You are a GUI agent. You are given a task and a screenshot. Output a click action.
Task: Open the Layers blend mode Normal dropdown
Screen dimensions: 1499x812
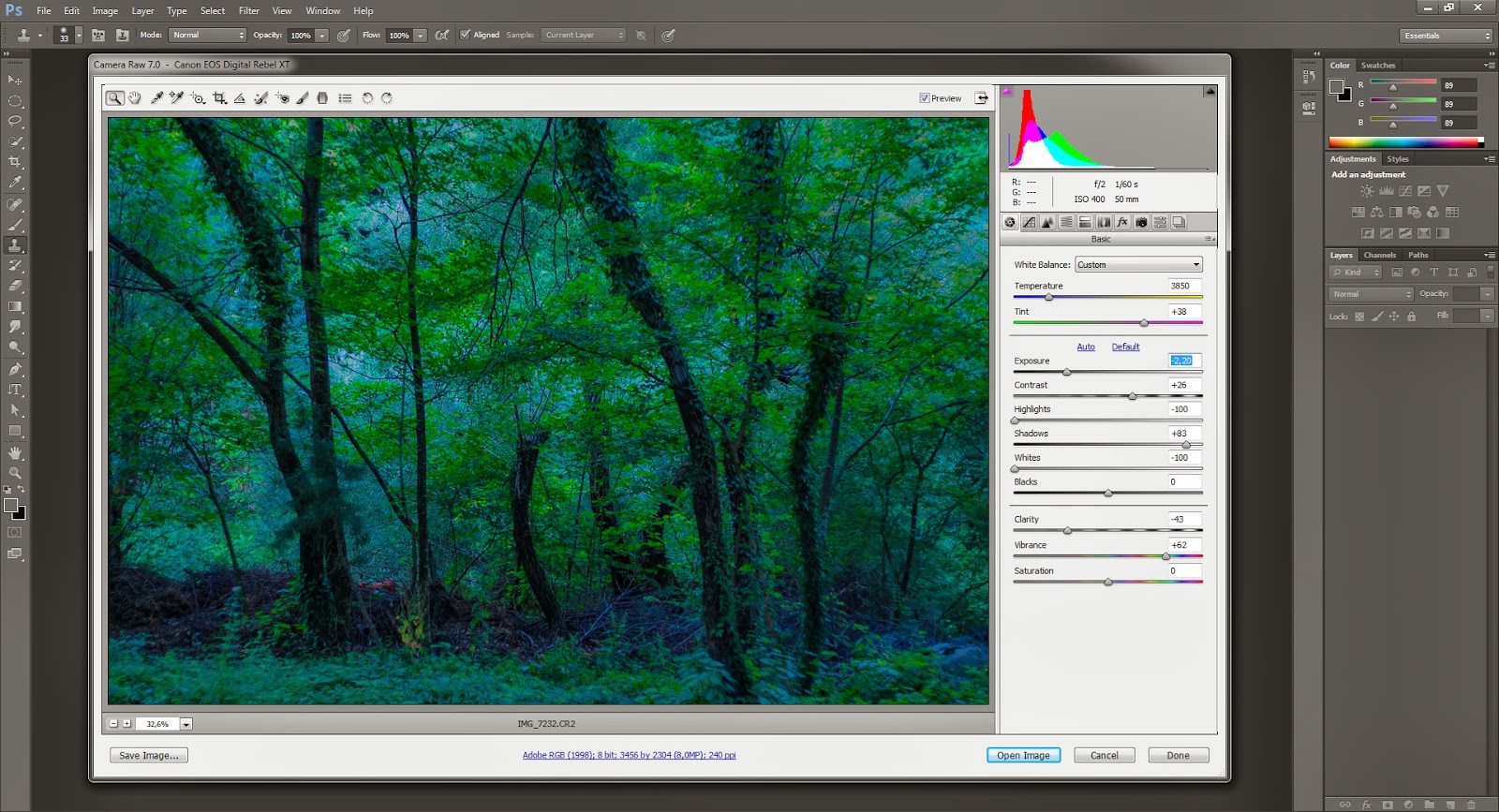1371,294
